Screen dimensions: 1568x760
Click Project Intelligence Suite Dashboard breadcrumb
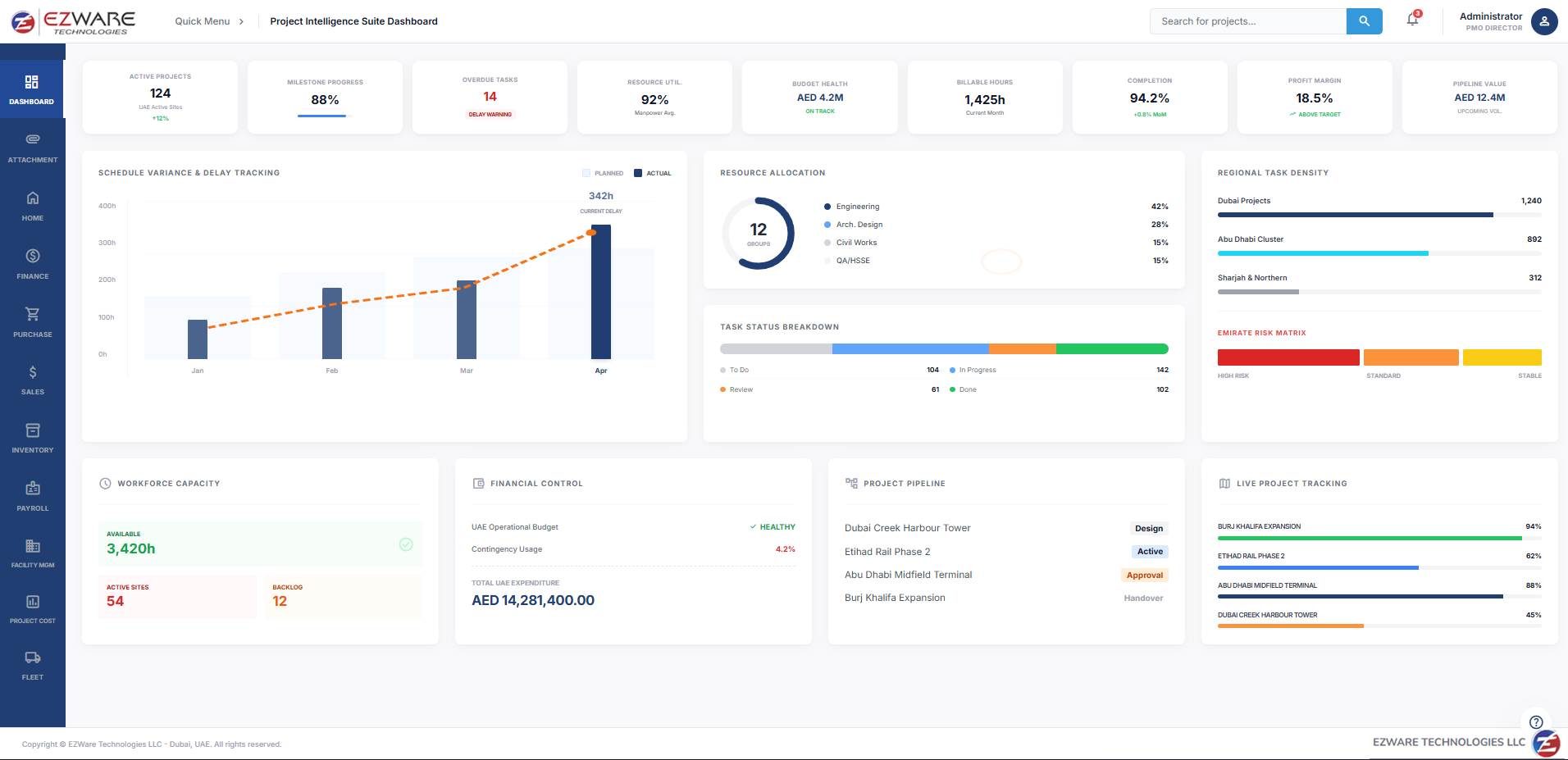tap(353, 21)
